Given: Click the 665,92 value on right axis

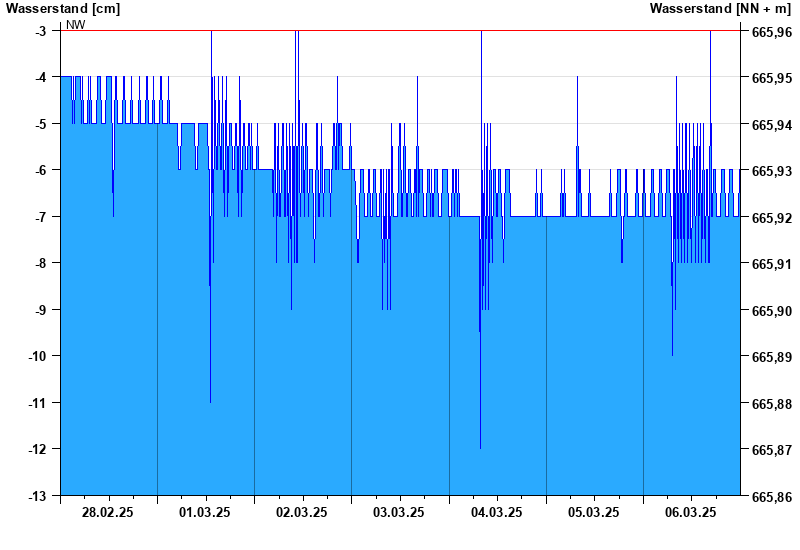Looking at the screenshot, I should [772, 218].
